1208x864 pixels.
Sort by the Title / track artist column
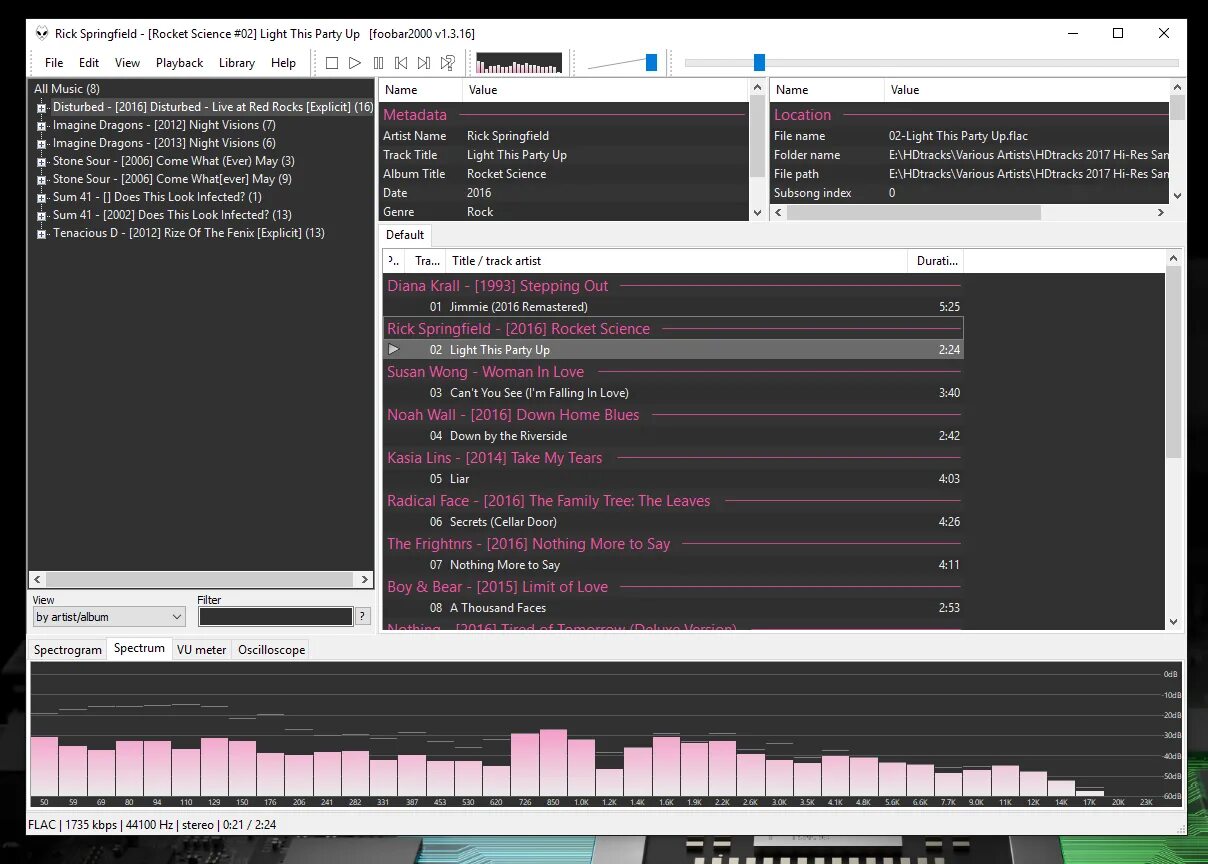(677, 261)
